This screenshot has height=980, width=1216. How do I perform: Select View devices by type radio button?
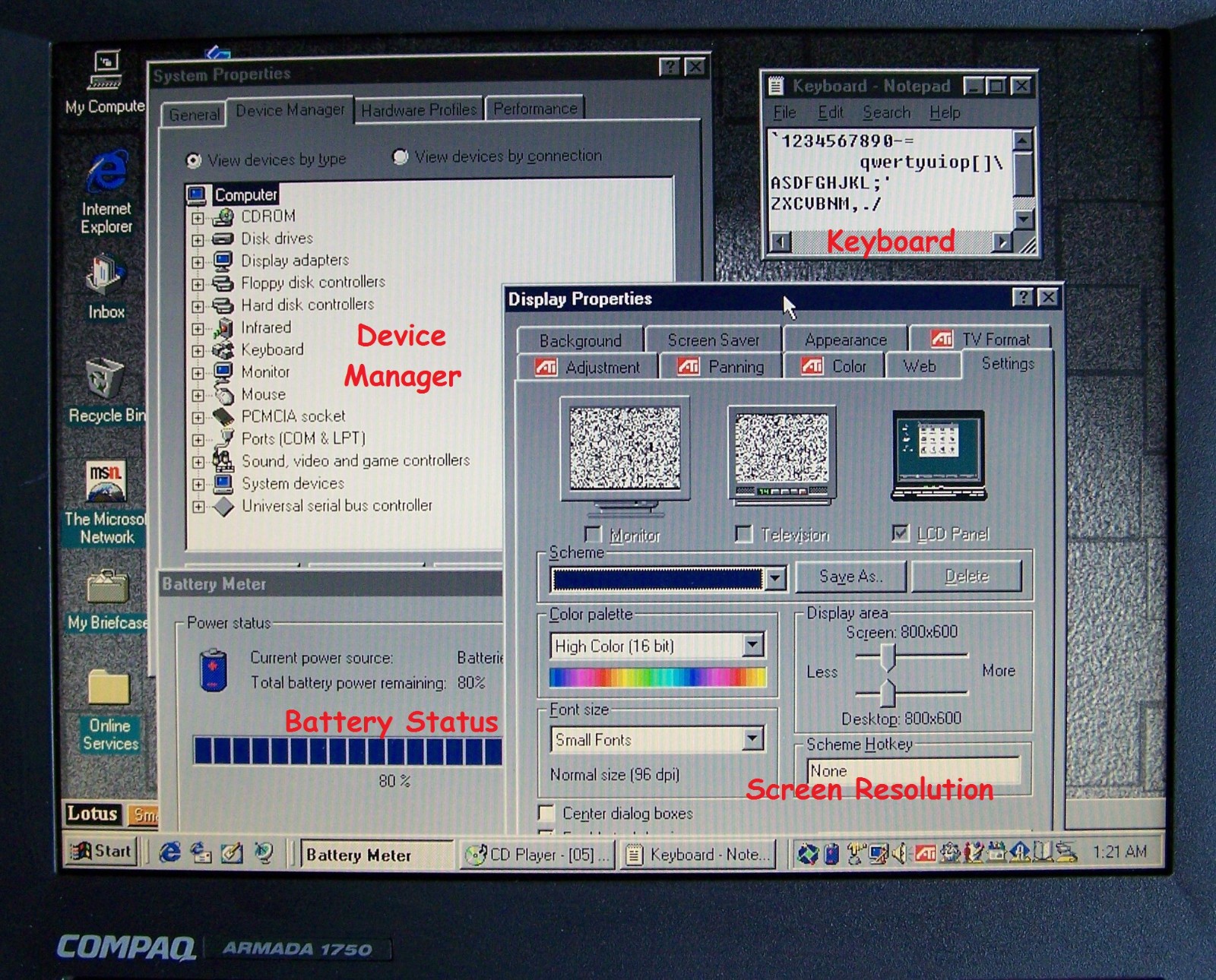point(193,160)
